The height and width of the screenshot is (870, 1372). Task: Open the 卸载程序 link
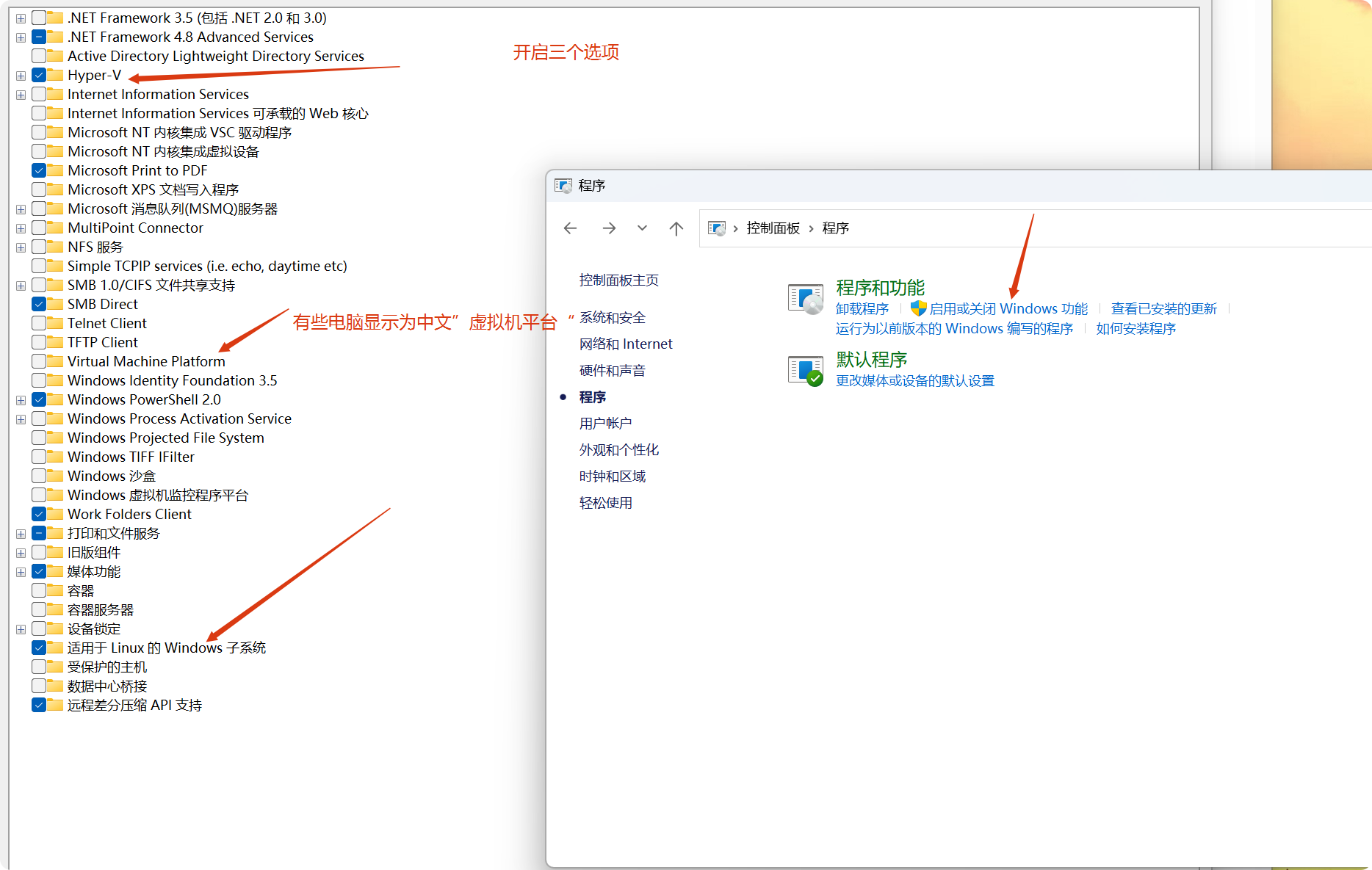[x=862, y=308]
